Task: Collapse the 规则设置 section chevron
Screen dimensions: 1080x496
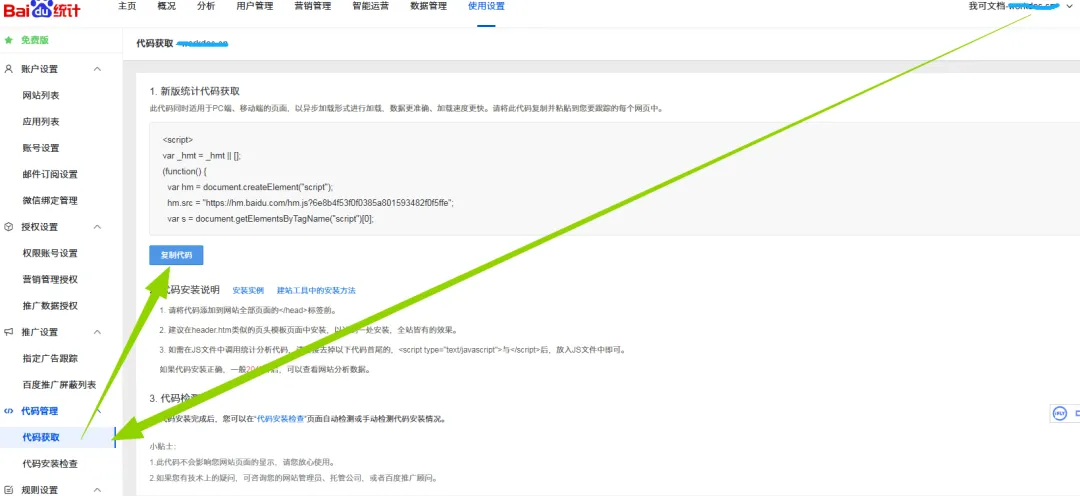Action: [97, 490]
